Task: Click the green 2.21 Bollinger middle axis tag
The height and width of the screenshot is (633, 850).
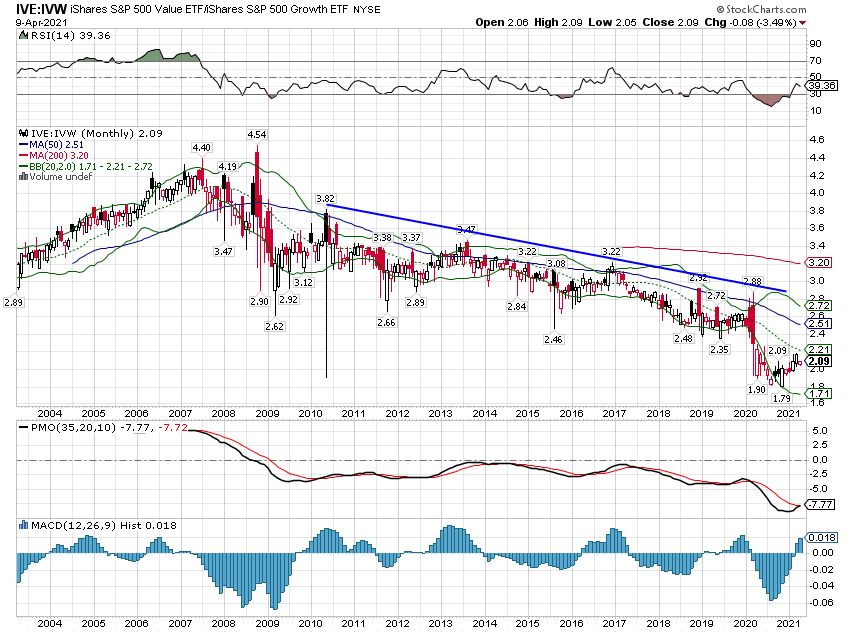Action: (x=820, y=350)
